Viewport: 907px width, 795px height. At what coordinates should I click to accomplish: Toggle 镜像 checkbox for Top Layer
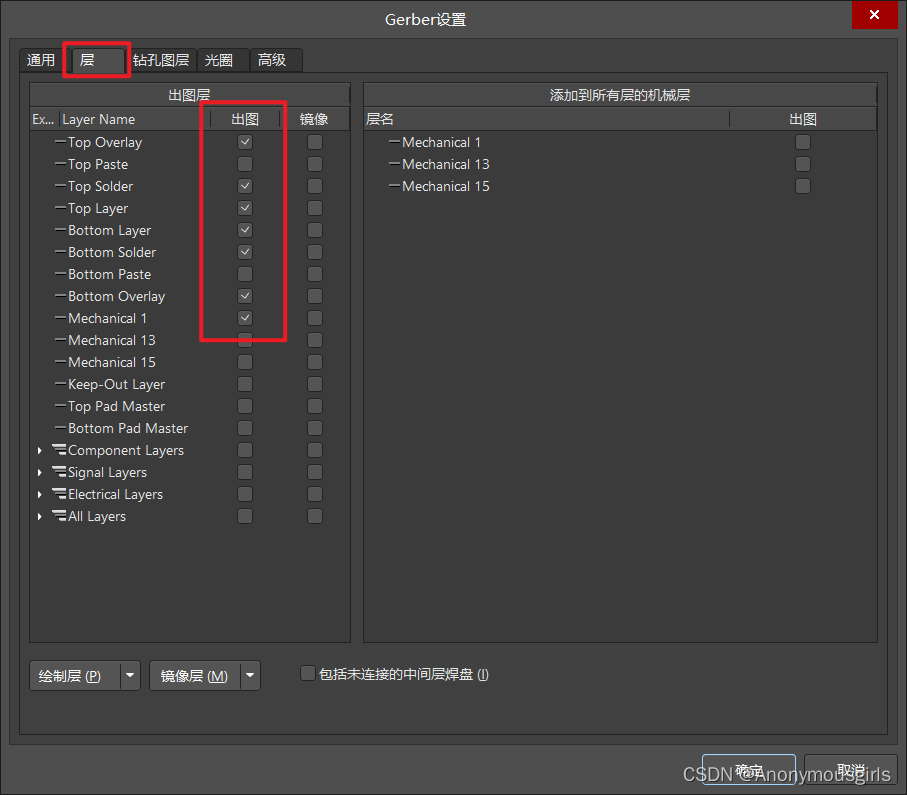pyautogui.click(x=315, y=208)
